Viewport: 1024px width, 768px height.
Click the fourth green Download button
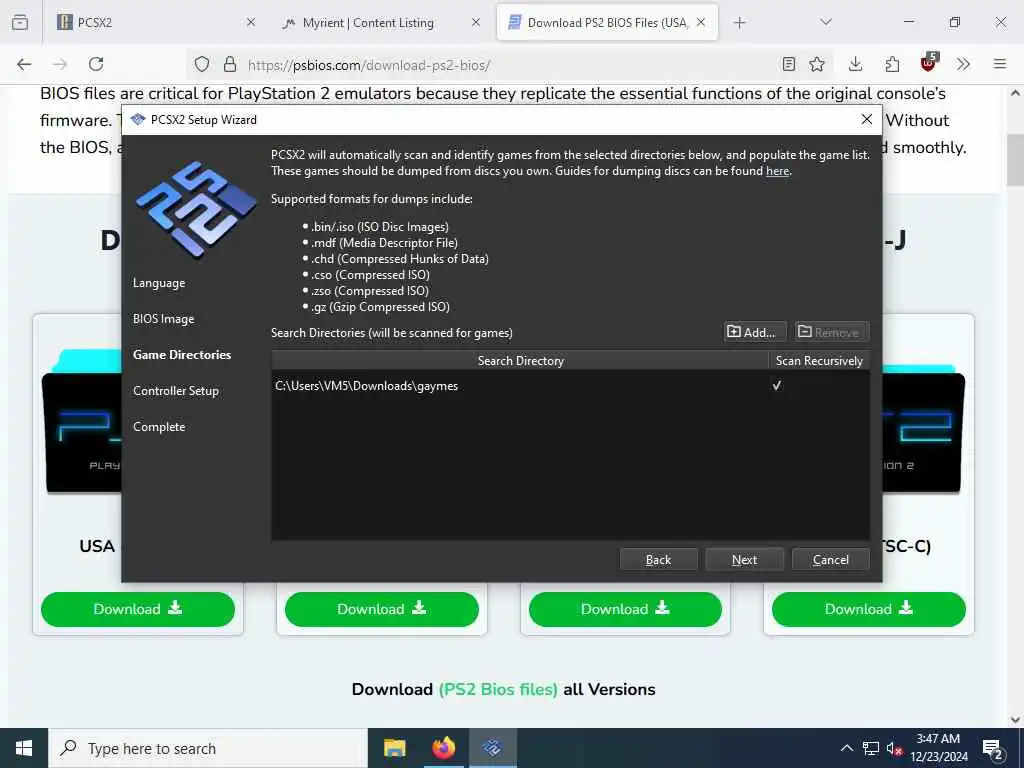click(869, 609)
